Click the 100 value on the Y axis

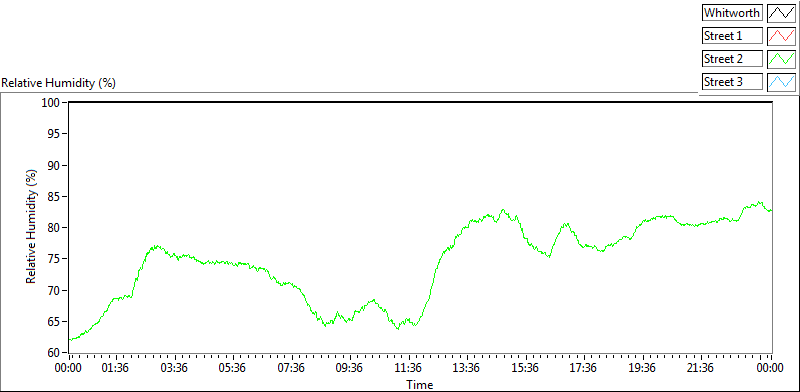[x=52, y=103]
